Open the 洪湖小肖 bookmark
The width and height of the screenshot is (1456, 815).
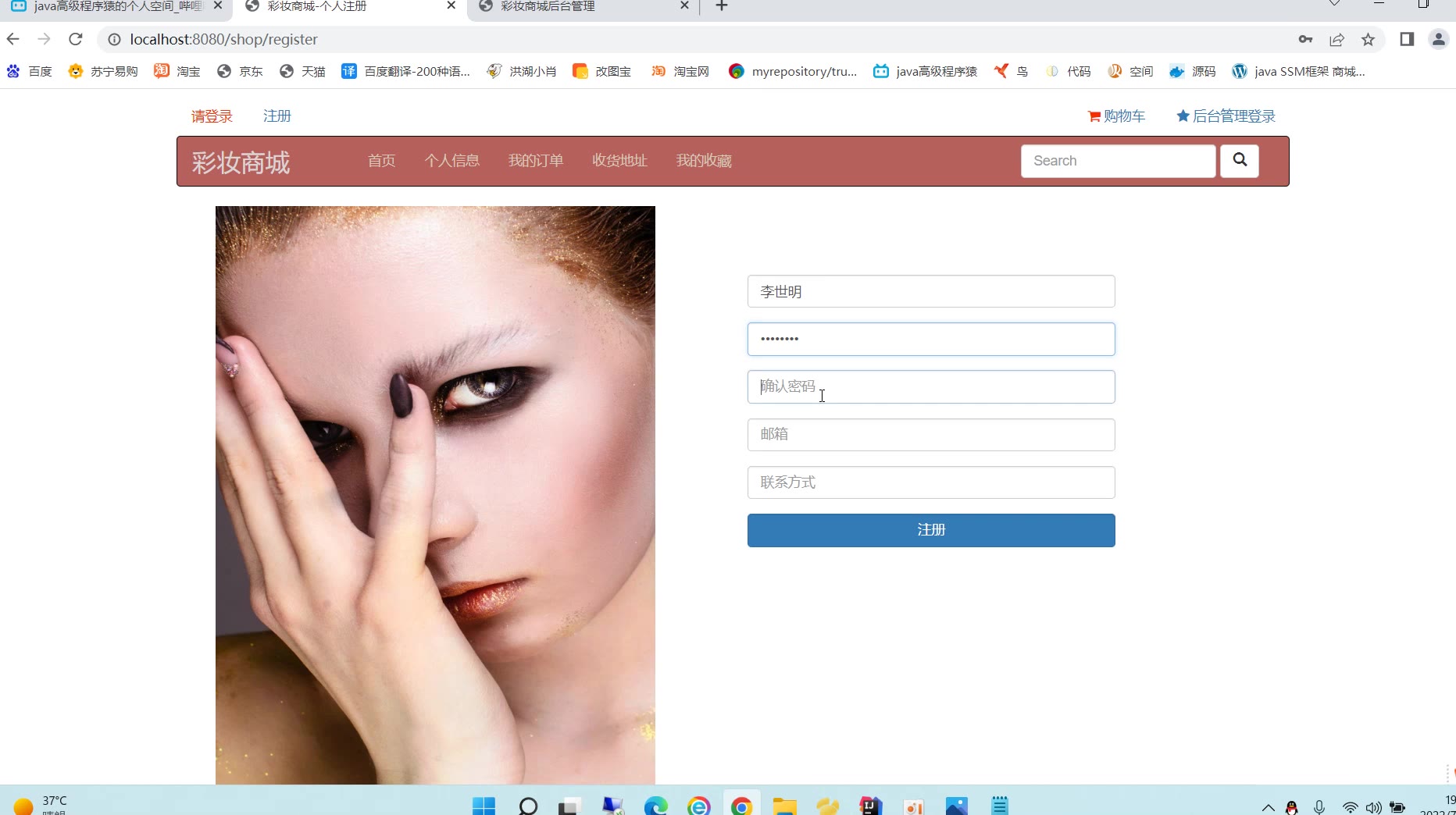point(522,71)
